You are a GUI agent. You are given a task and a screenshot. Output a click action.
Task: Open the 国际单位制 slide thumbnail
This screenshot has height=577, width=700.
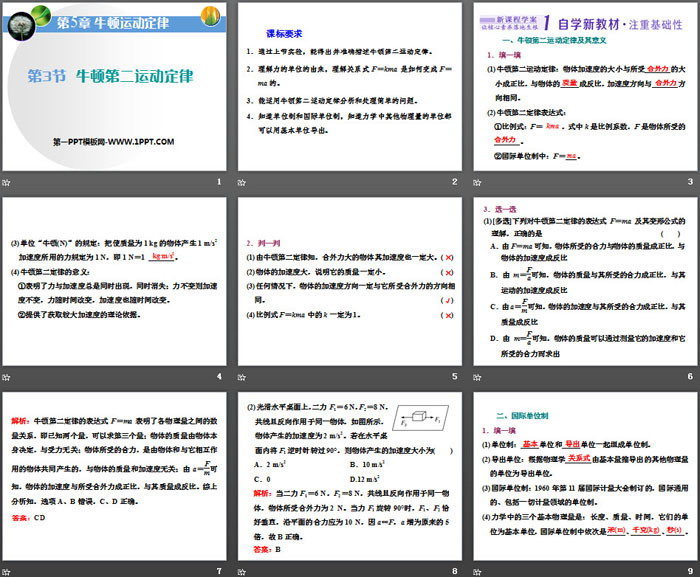point(583,474)
